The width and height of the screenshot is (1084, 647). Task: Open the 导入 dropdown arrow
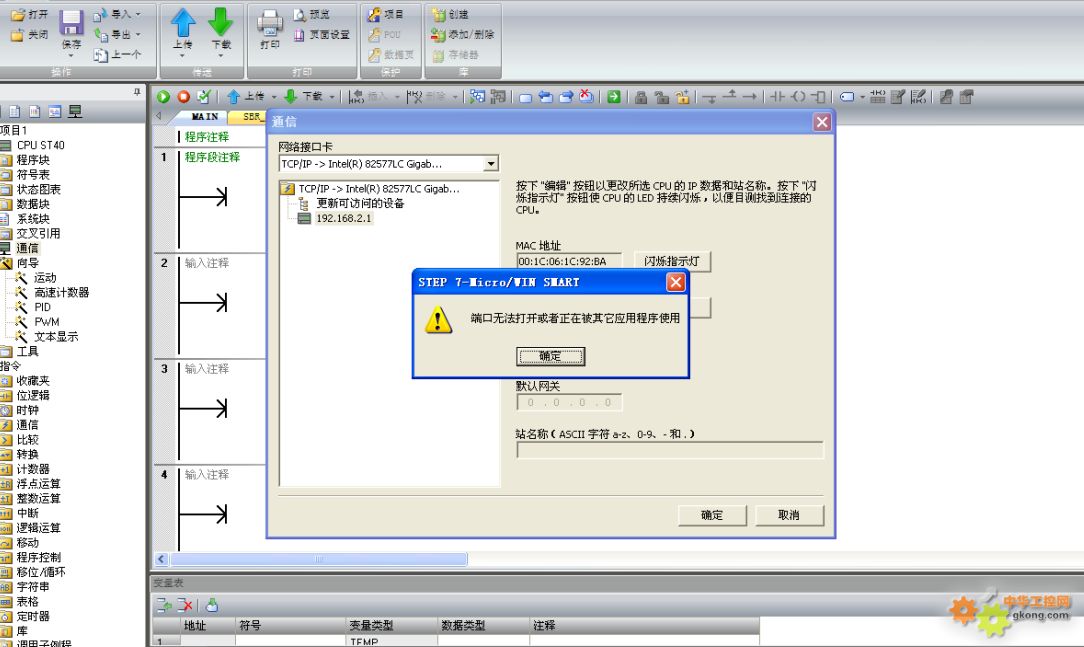point(138,14)
